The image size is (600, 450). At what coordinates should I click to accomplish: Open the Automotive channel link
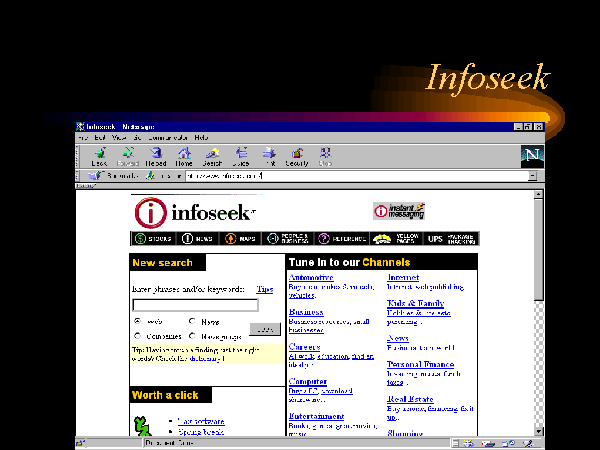[x=310, y=277]
